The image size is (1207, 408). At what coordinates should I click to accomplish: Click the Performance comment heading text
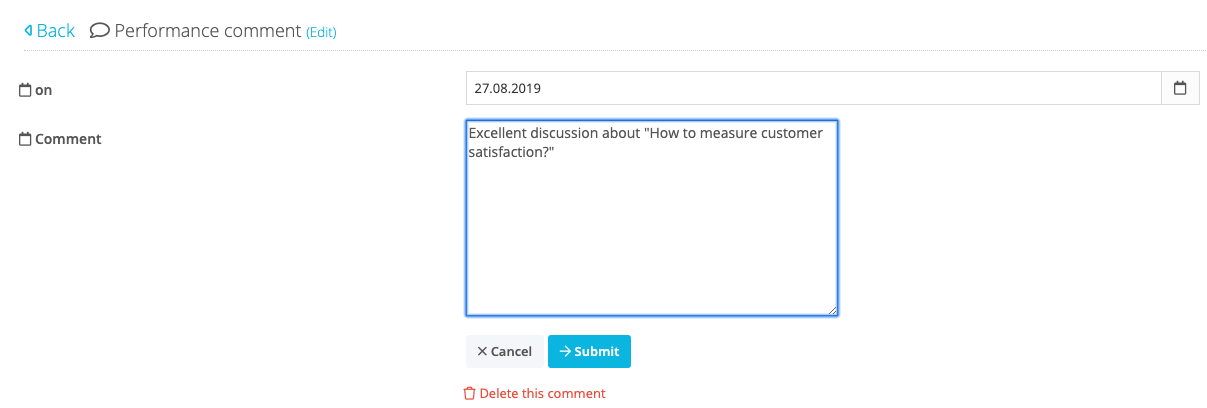click(207, 31)
